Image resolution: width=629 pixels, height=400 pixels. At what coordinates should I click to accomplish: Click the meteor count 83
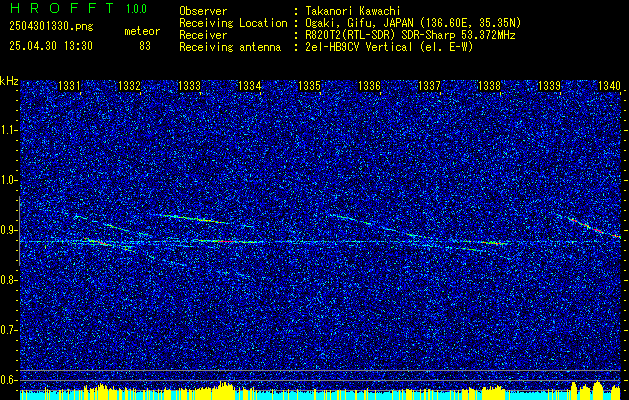pyautogui.click(x=145, y=46)
